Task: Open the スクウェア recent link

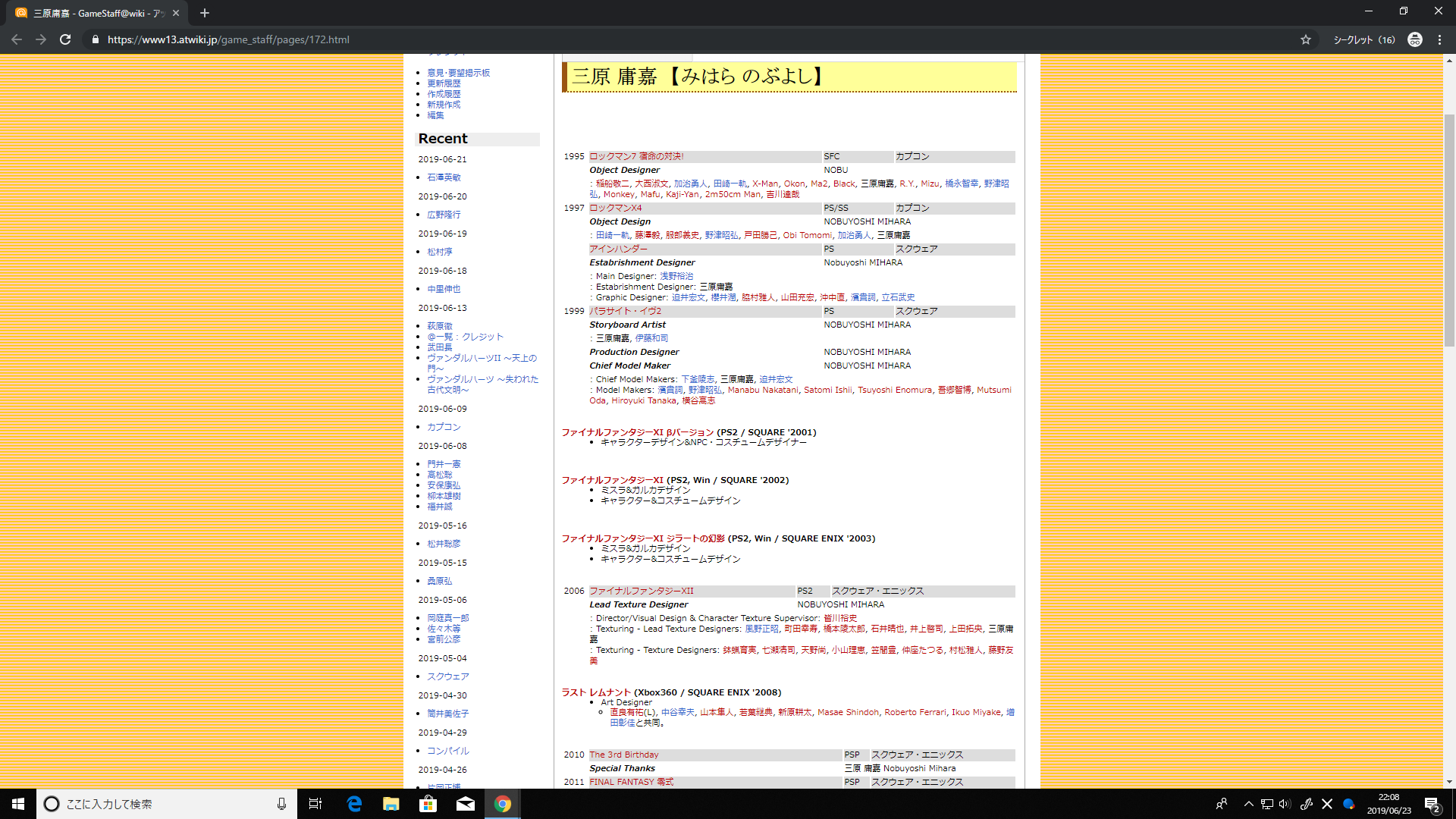Action: (x=447, y=676)
